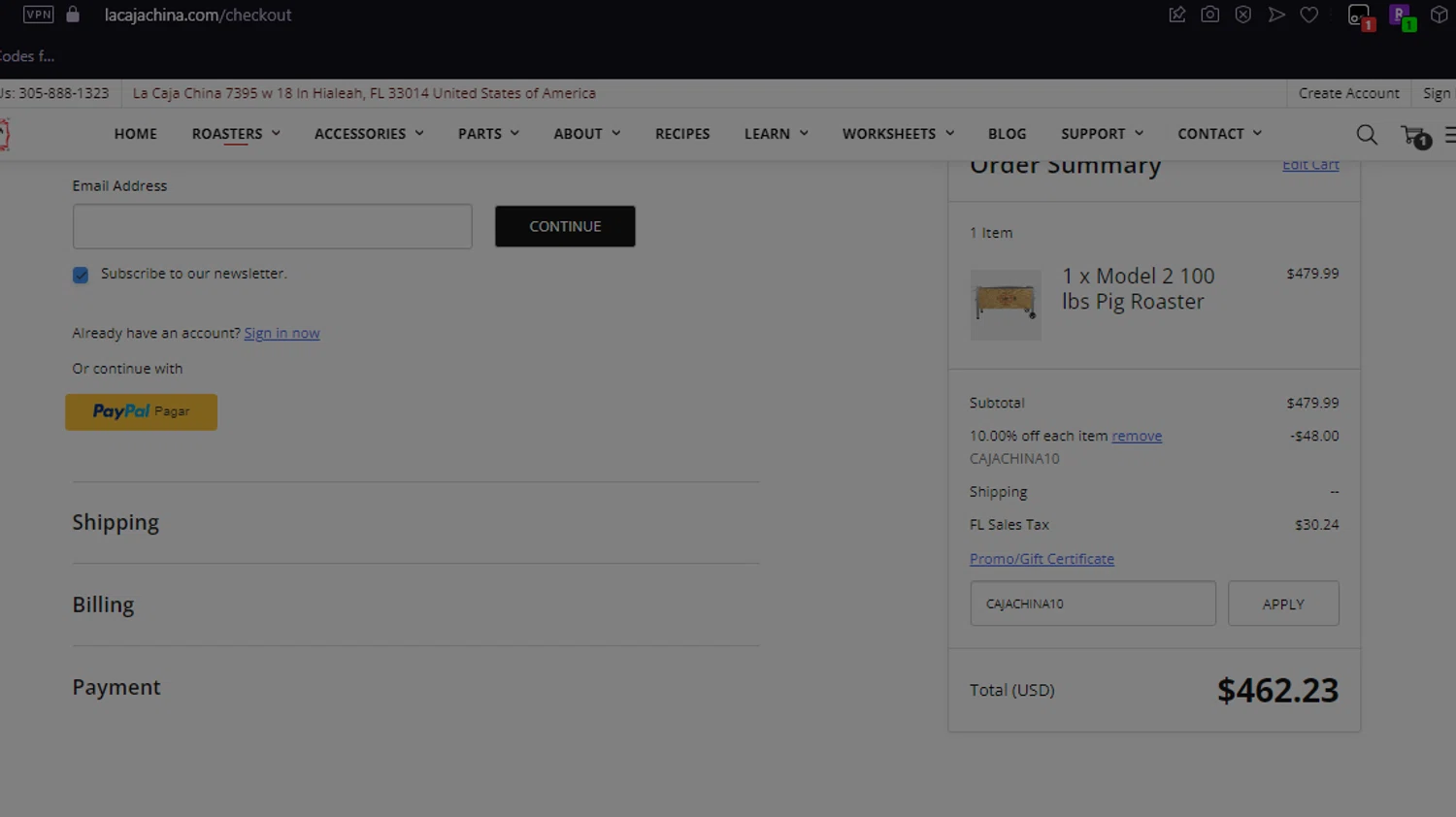Screen dimensions: 1456x817
Task: Expand the LEARN menu chevron
Action: [804, 133]
